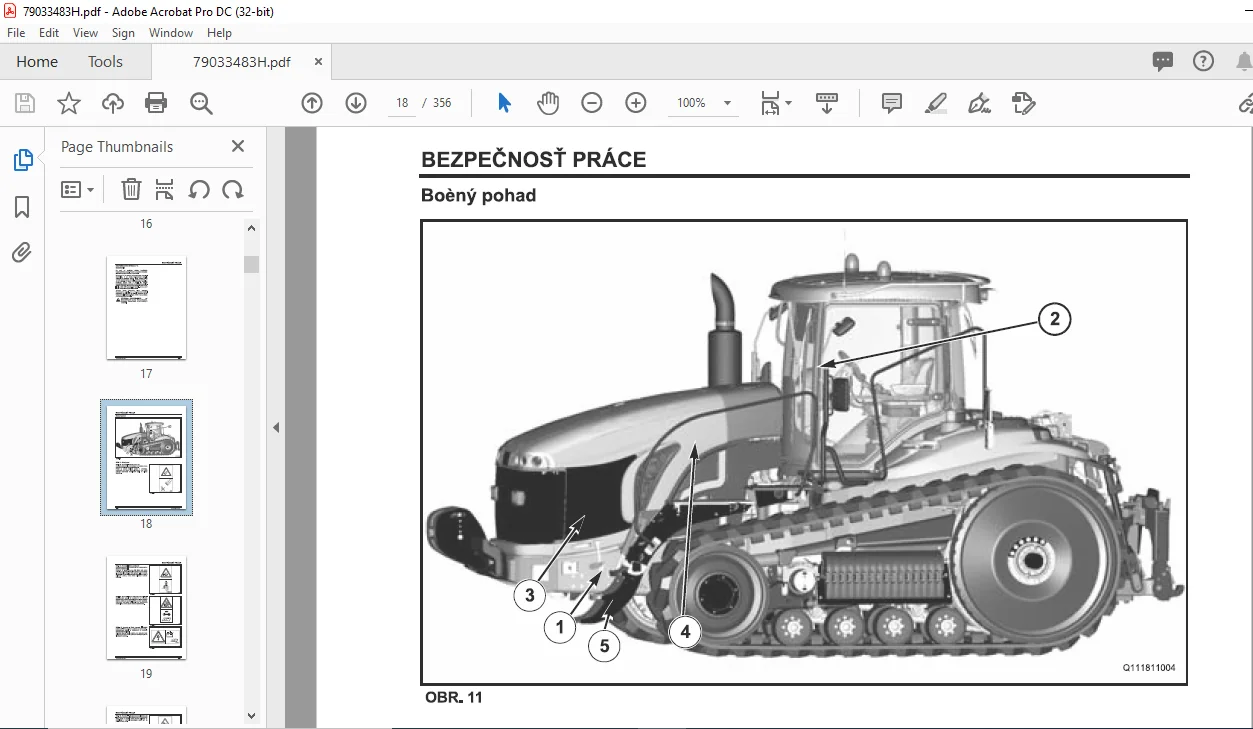
Task: Click the thumbnails panel scrollbar thumb
Action: point(252,264)
